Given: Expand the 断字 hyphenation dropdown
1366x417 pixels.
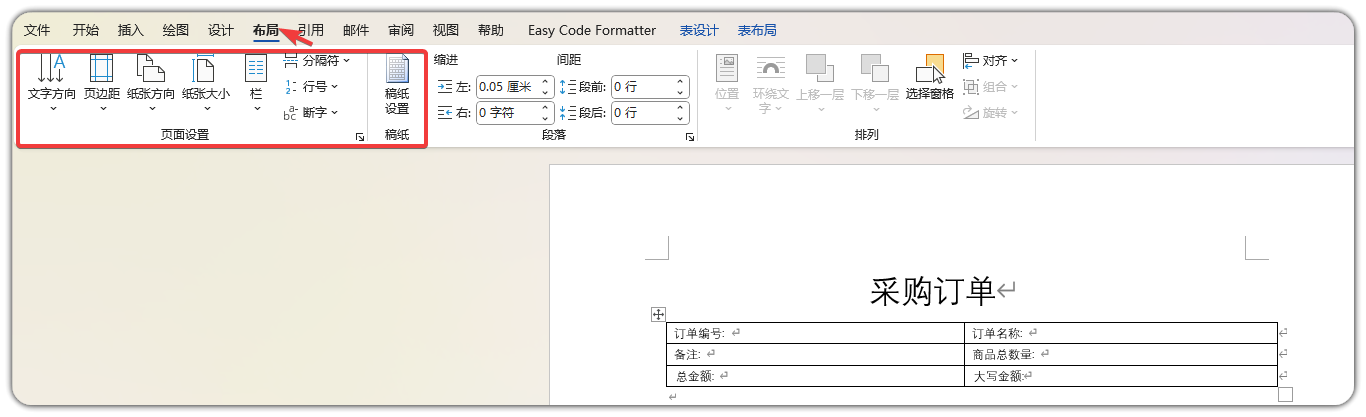Looking at the screenshot, I should point(312,112).
